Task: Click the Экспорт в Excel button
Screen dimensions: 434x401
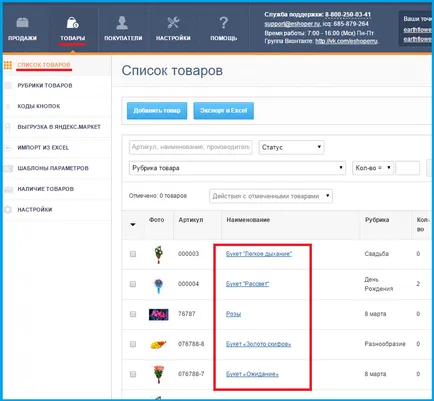Action: click(x=224, y=111)
